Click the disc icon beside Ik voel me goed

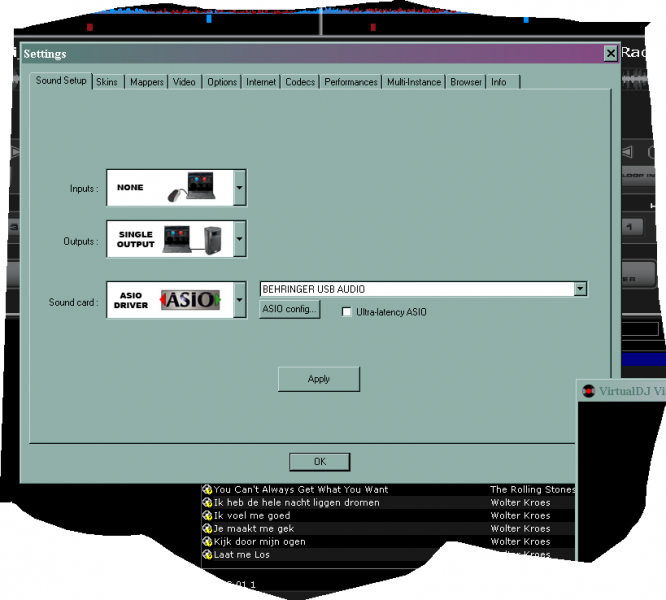pyautogui.click(x=207, y=515)
